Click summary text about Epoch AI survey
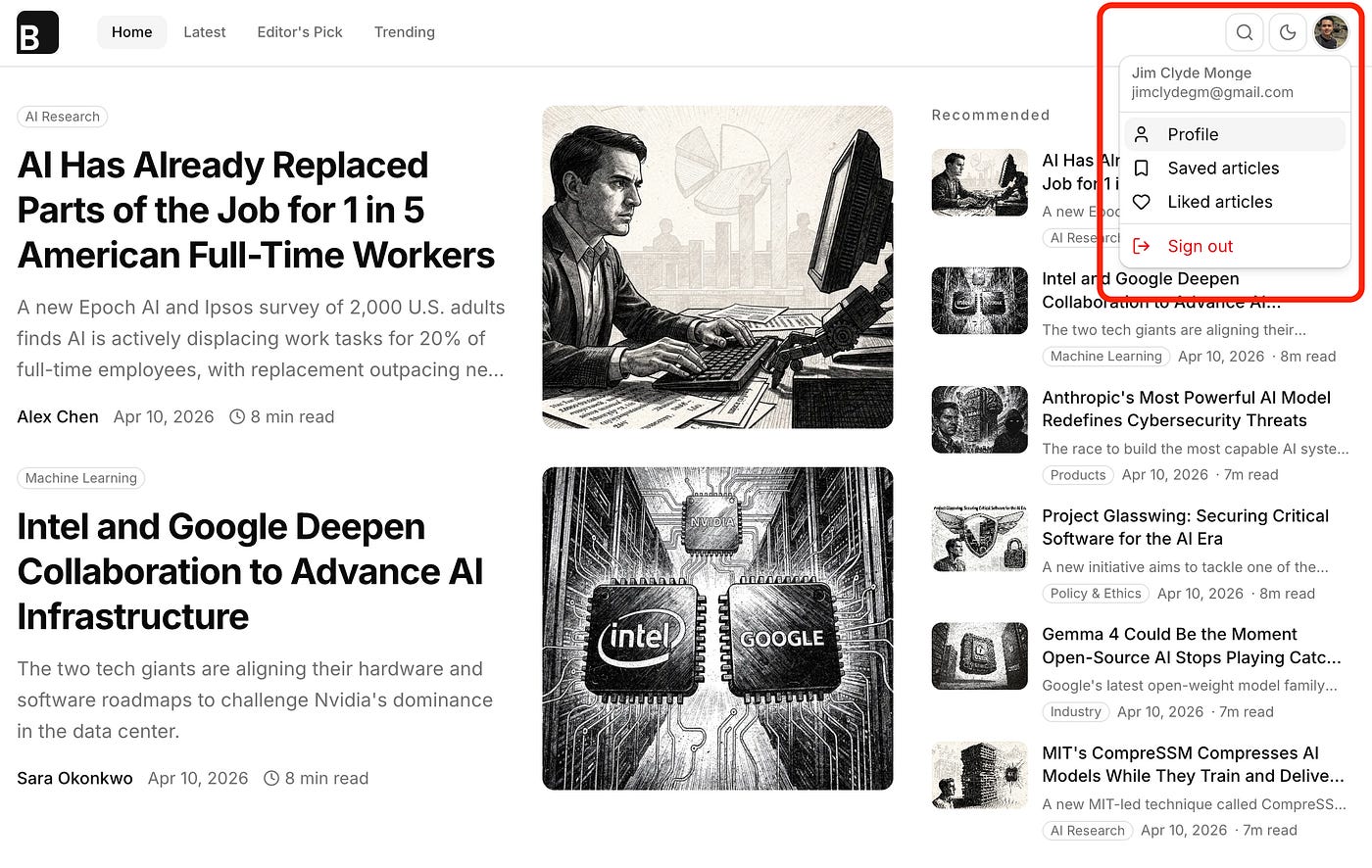The image size is (1372, 868). click(x=261, y=338)
